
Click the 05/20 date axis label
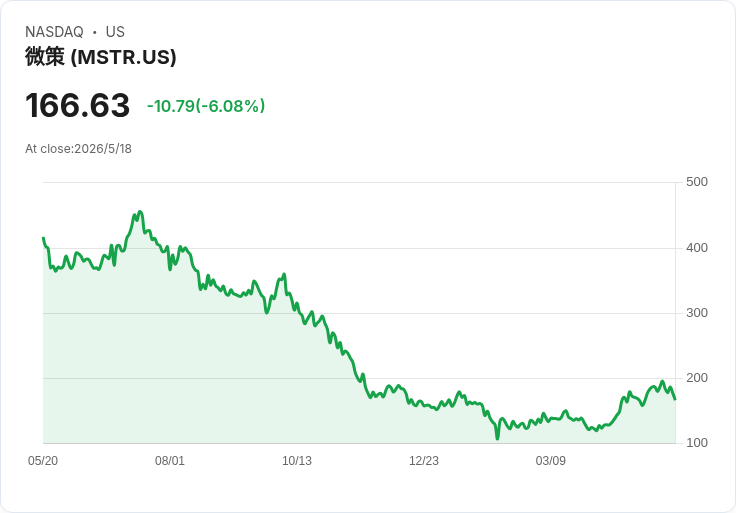tap(43, 461)
